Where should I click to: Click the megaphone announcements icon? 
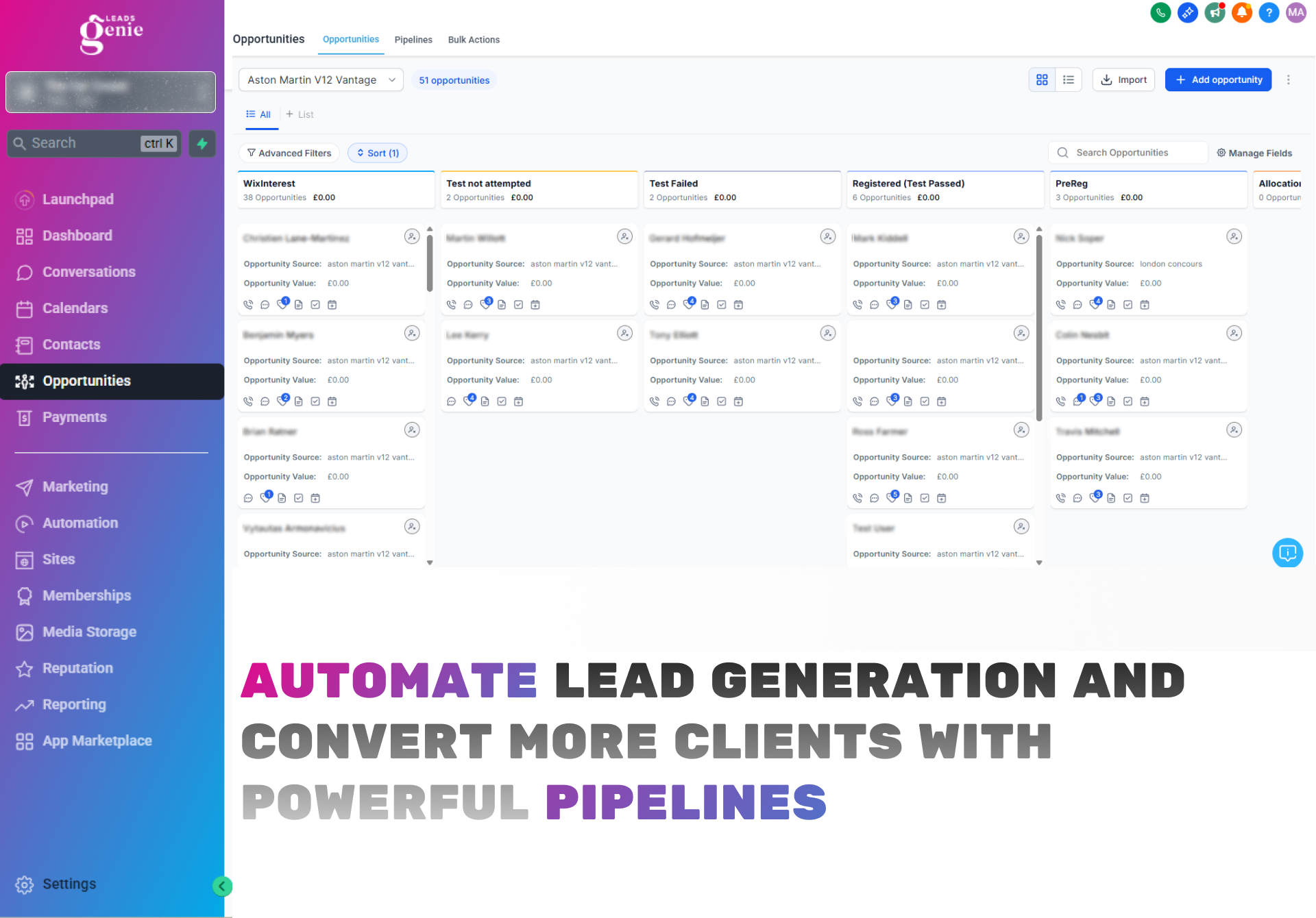tap(1215, 12)
